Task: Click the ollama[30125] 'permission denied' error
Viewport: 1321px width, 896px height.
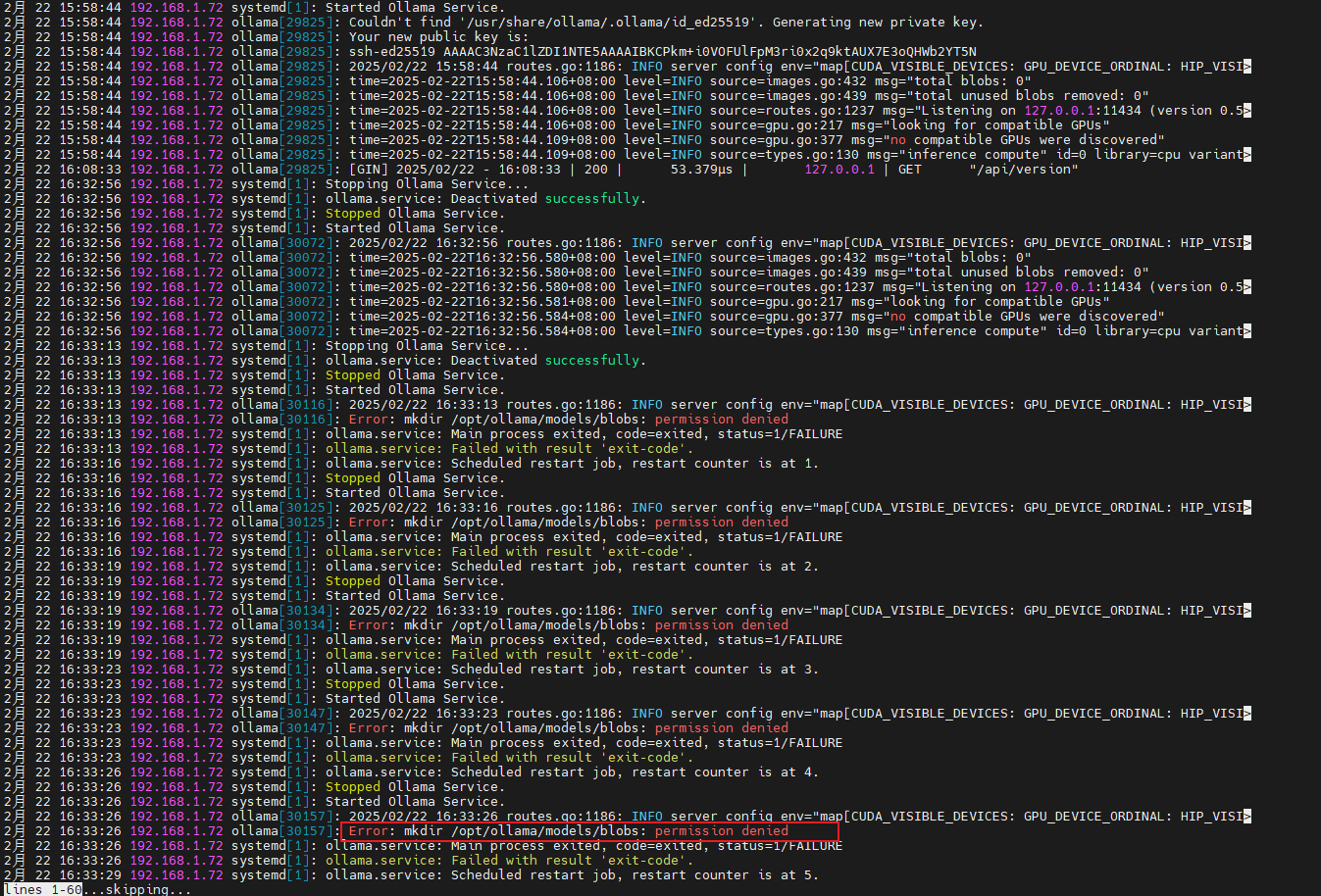Action: tap(721, 522)
